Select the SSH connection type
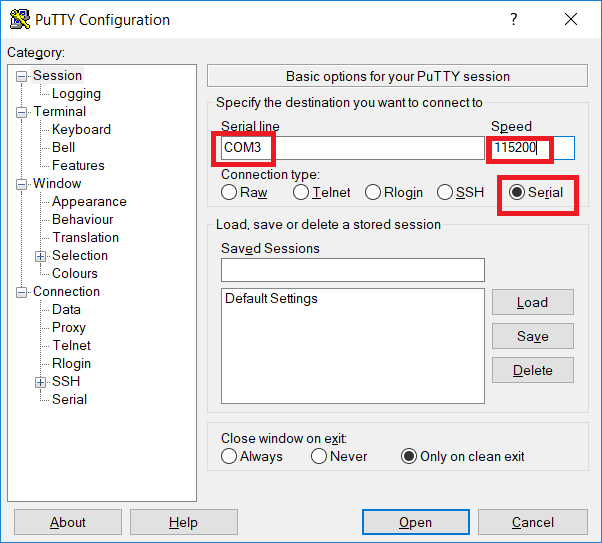 pos(460,192)
